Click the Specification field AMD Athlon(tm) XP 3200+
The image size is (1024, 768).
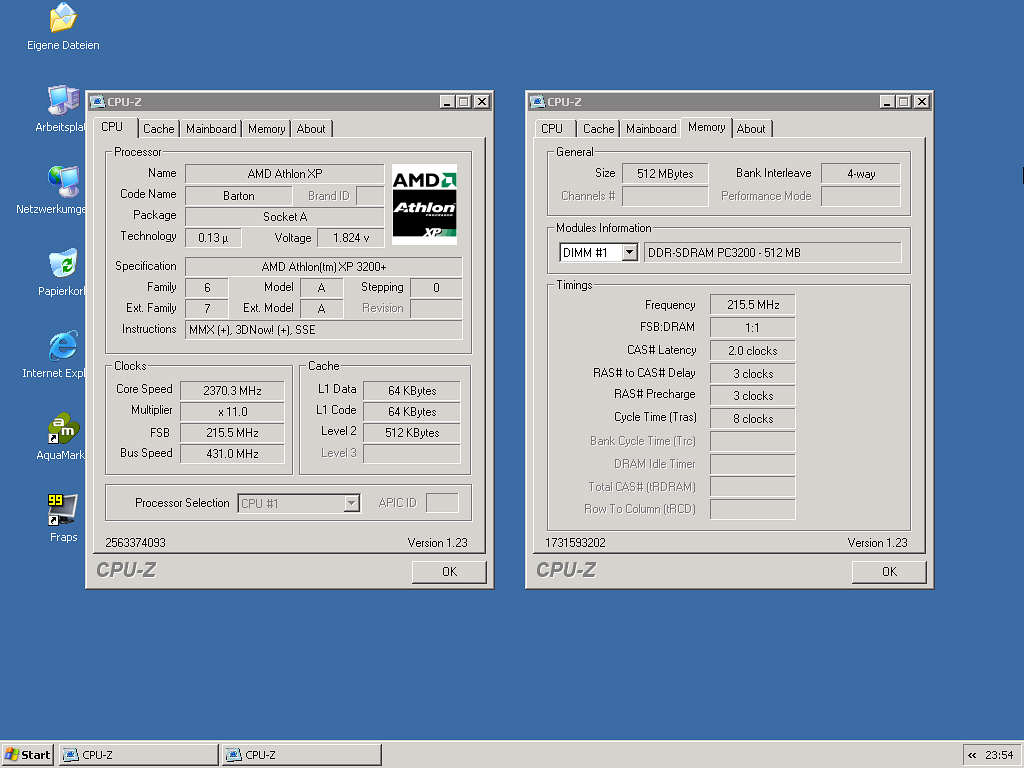(x=323, y=266)
